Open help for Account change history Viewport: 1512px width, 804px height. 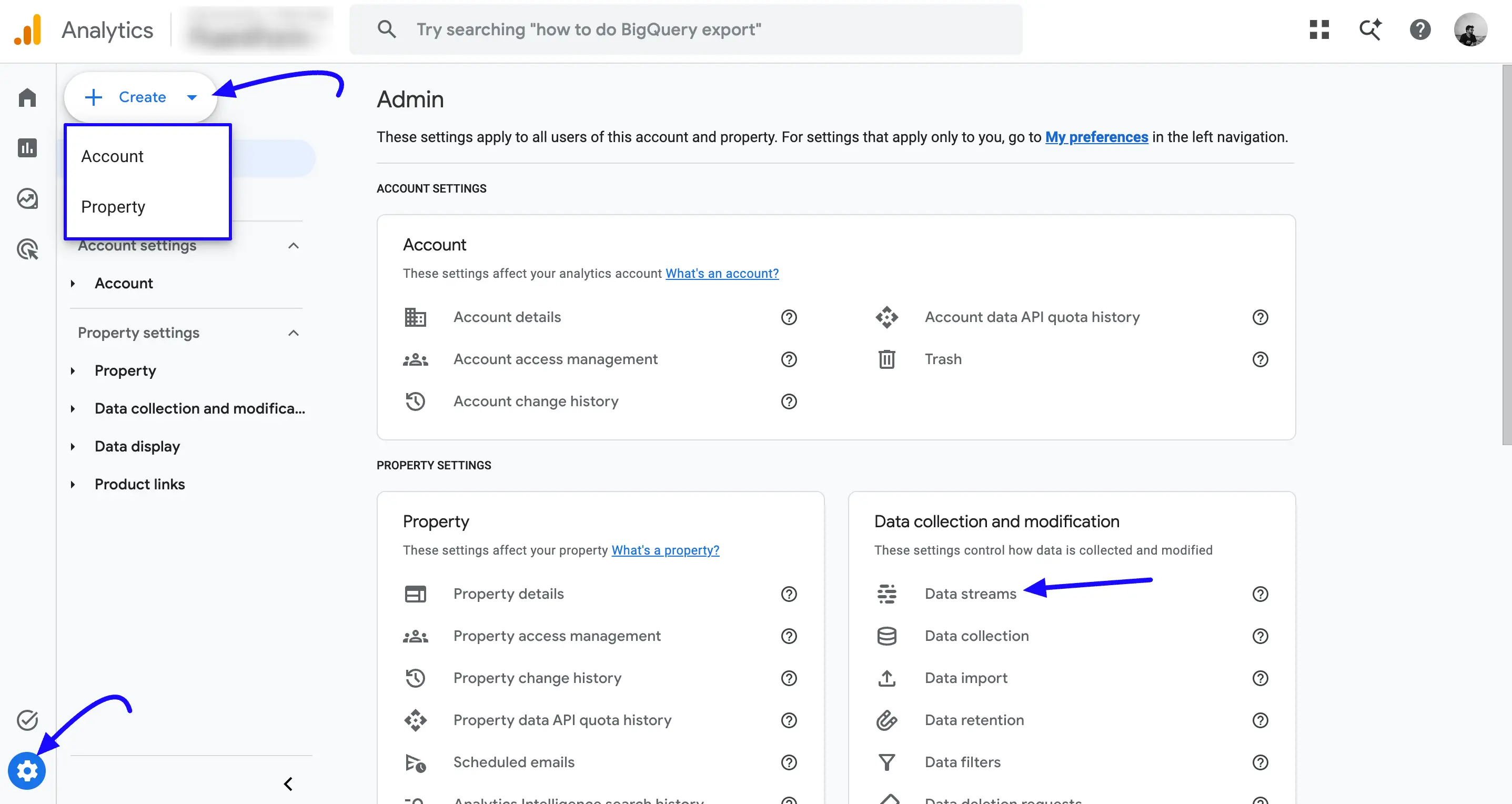point(789,401)
